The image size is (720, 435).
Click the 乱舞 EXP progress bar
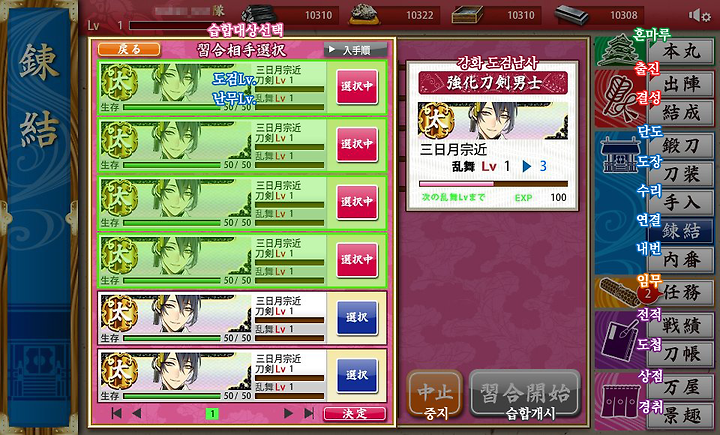tap(494, 184)
